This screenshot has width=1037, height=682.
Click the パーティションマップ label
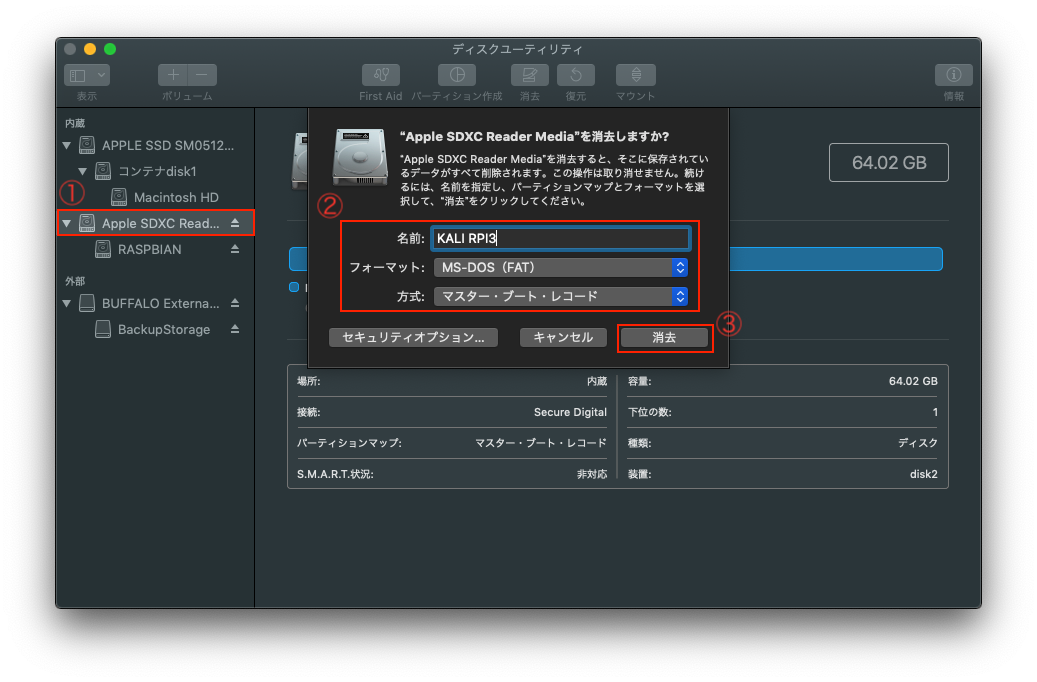point(349,443)
